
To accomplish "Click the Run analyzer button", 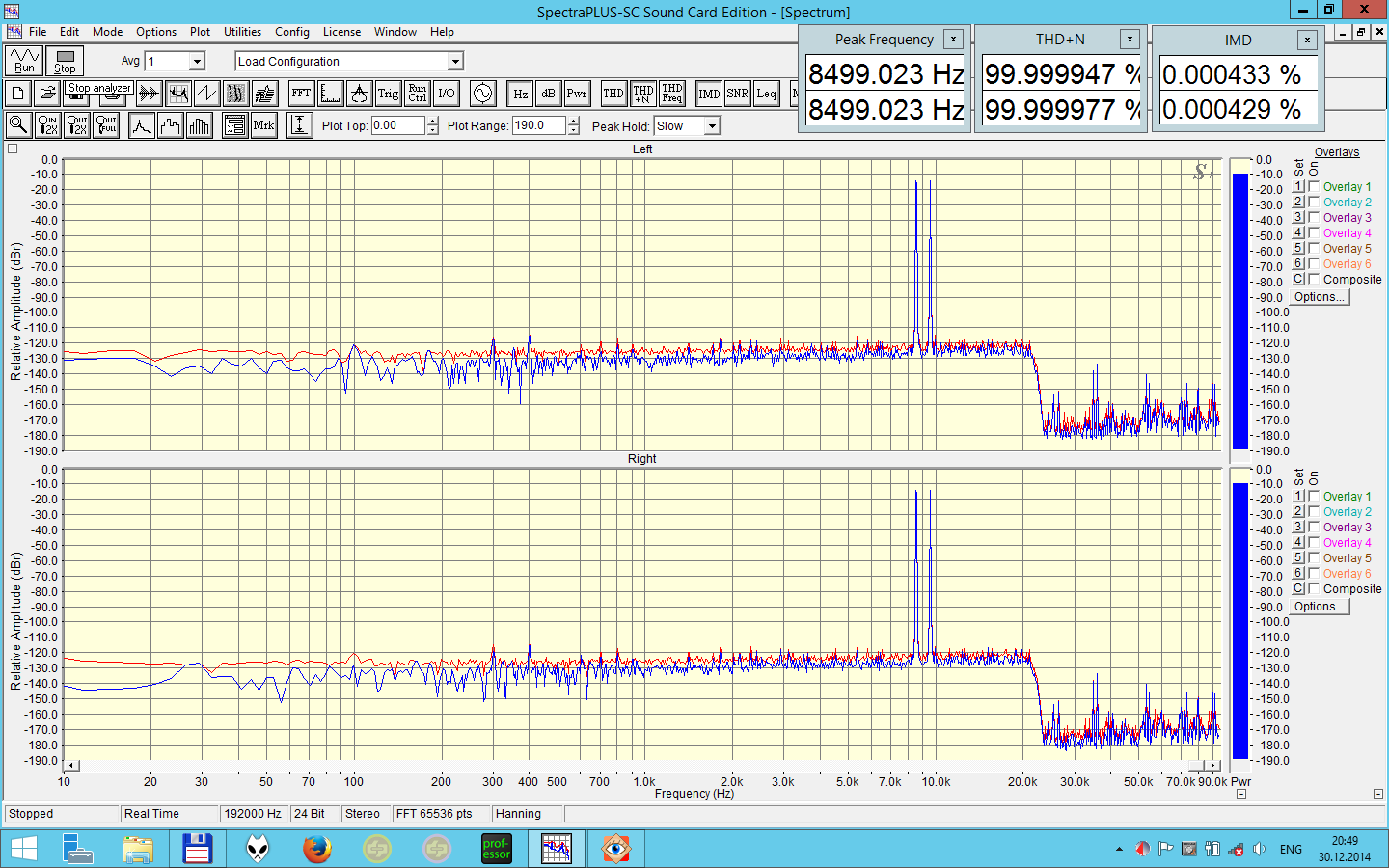I will 24,61.
